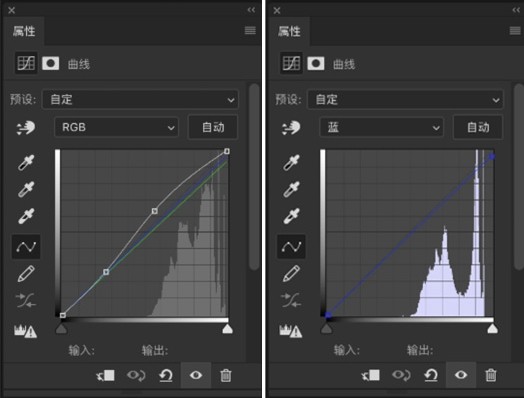
Task: Select the lower control point on RGB curve
Action: click(x=106, y=272)
